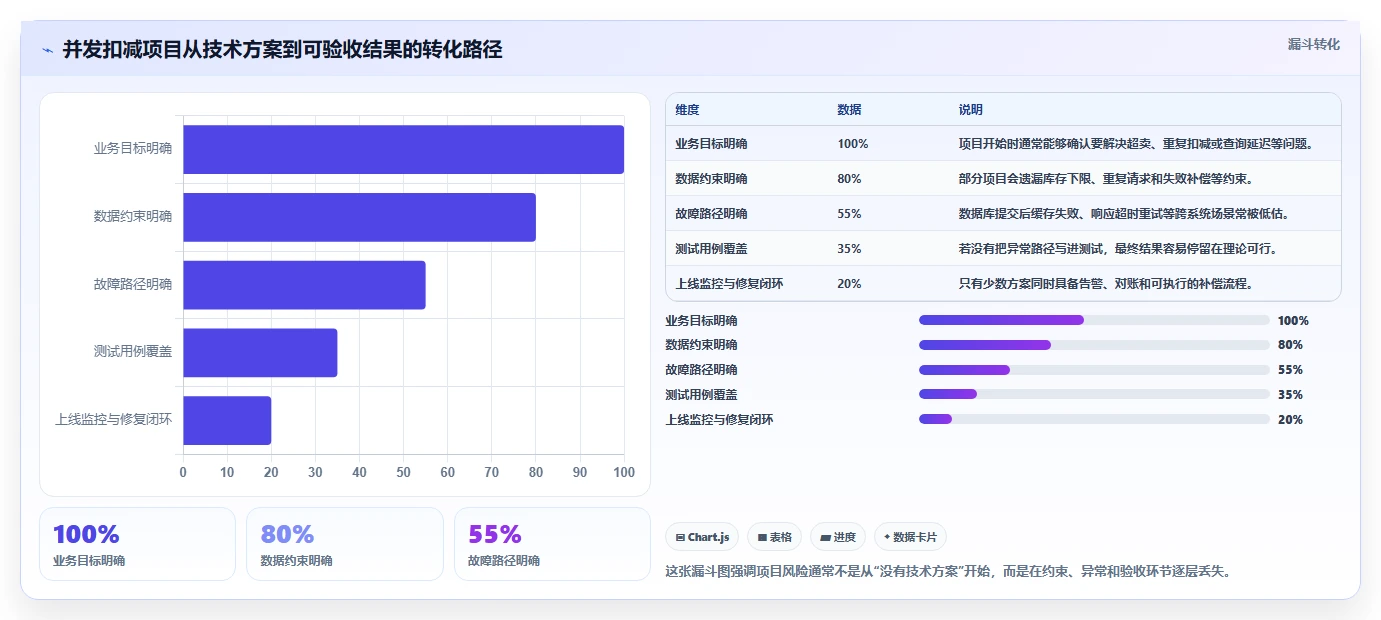Click the 20% value beside progress bar
This screenshot has height=620, width=1381.
[1290, 420]
